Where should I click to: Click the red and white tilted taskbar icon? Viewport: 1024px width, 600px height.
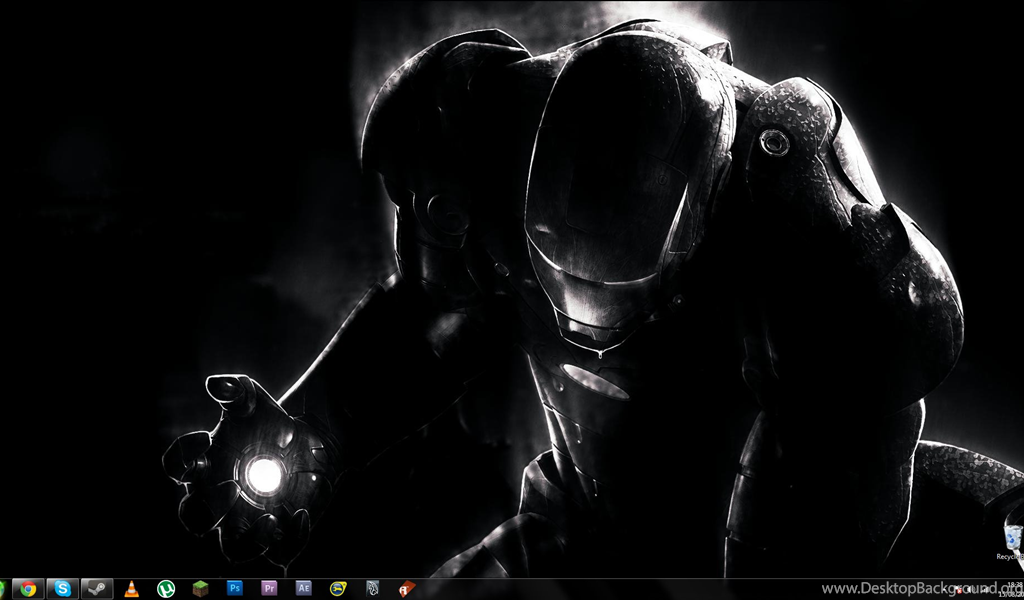pyautogui.click(x=408, y=589)
